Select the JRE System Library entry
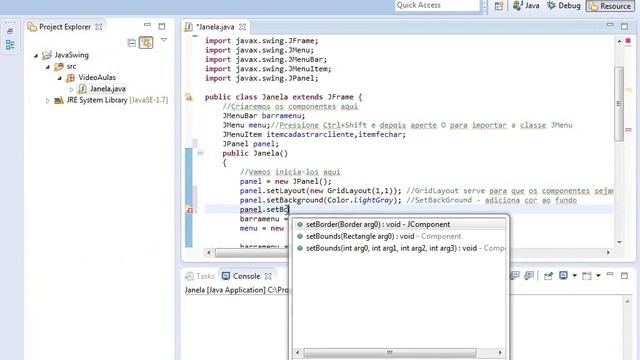The image size is (640, 360). point(111,100)
